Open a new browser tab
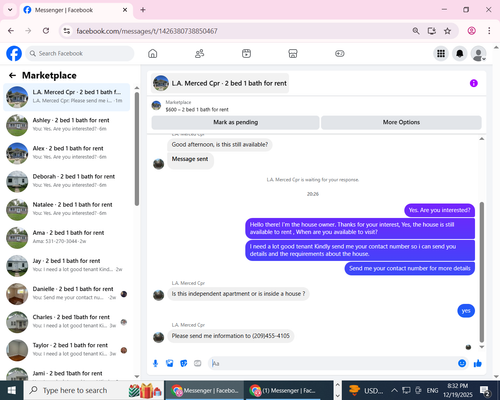 [x=143, y=10]
